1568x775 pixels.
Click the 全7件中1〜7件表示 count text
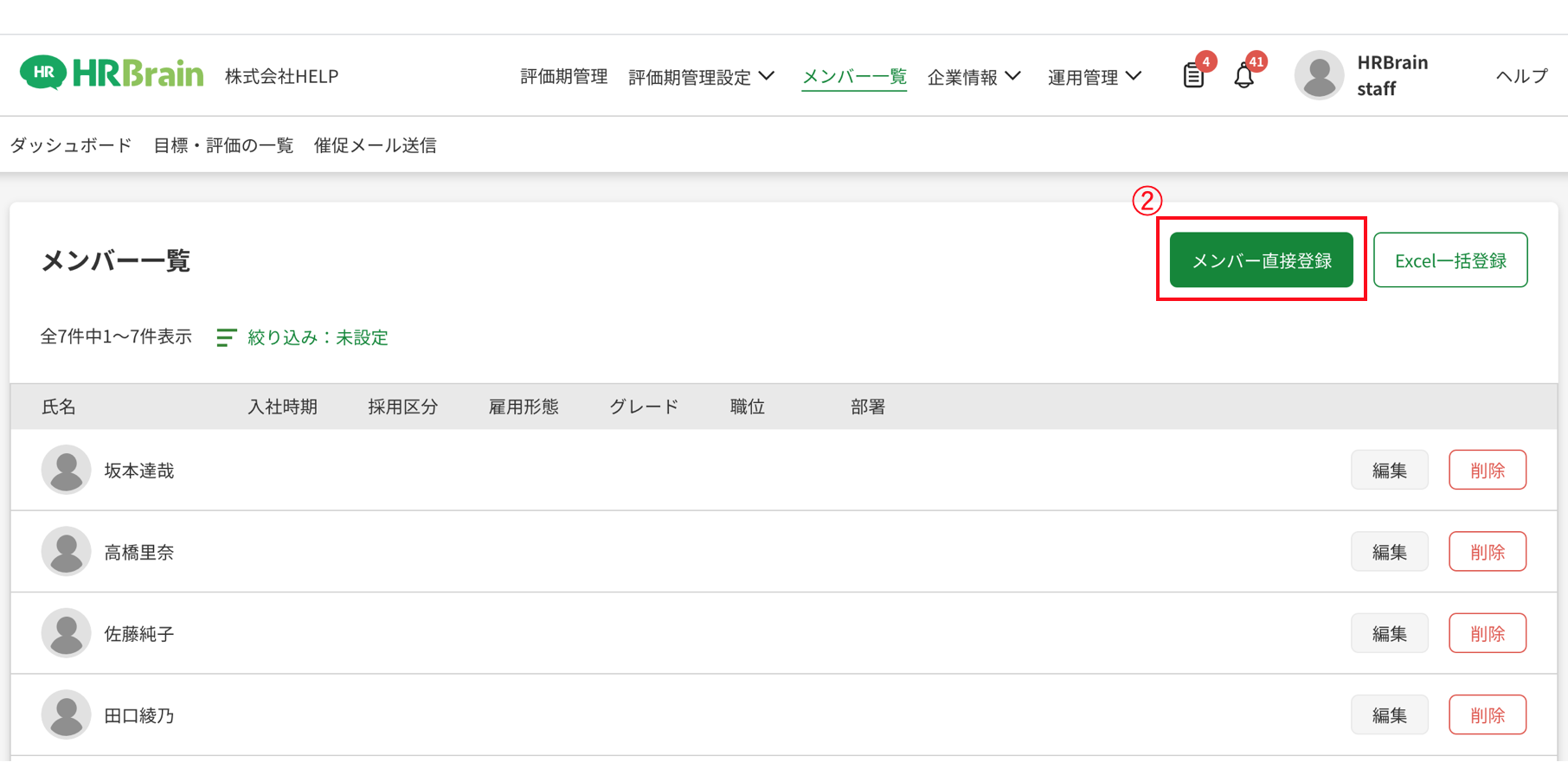pos(116,336)
